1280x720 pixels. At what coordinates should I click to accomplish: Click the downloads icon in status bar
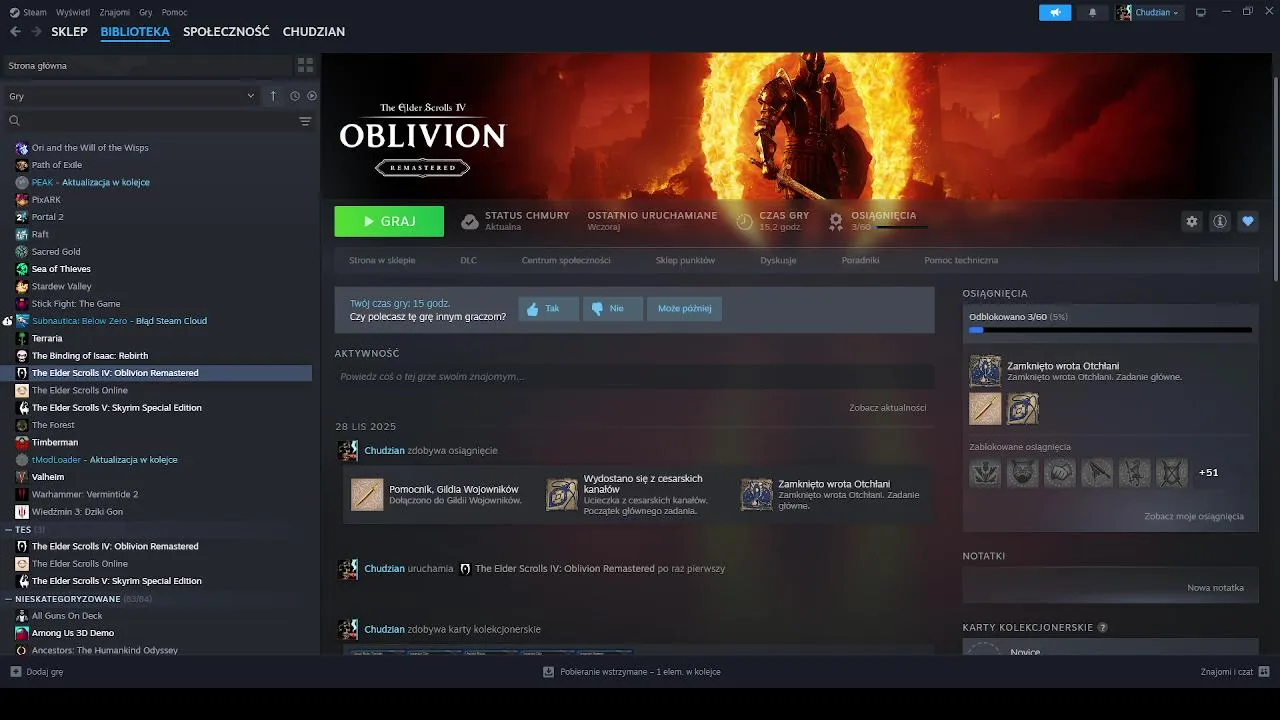pos(548,672)
